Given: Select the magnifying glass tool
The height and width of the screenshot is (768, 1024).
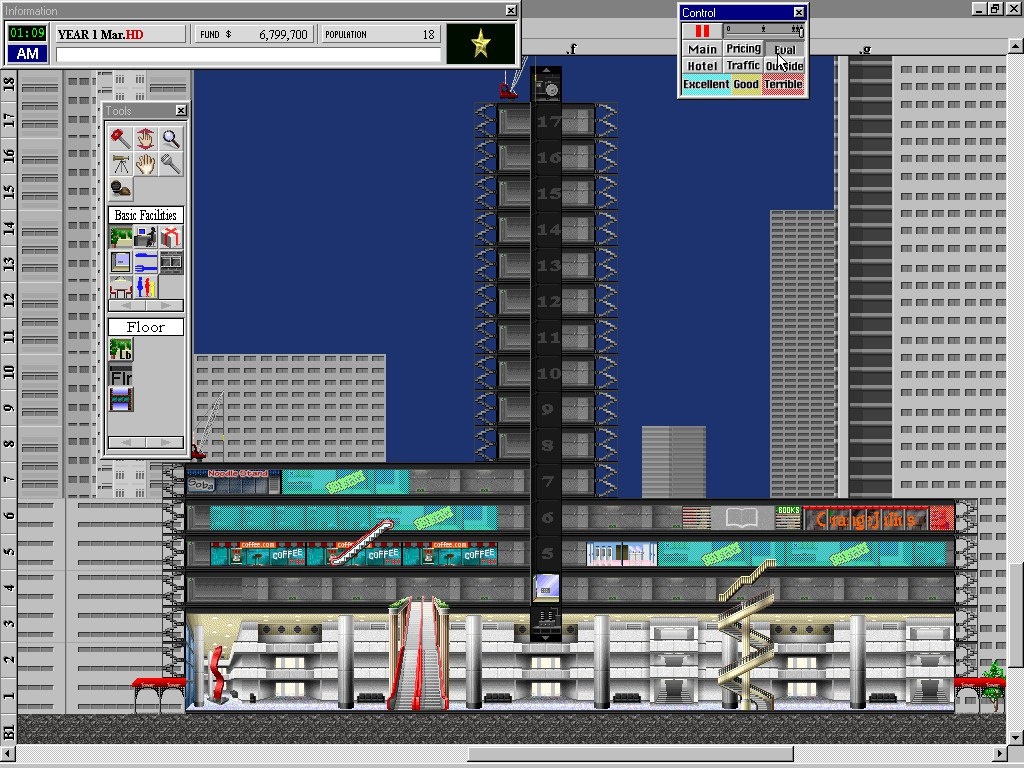Looking at the screenshot, I should (170, 138).
